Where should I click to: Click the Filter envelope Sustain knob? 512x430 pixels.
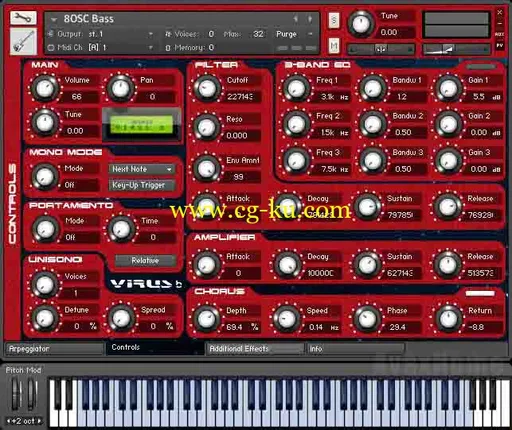[367, 207]
